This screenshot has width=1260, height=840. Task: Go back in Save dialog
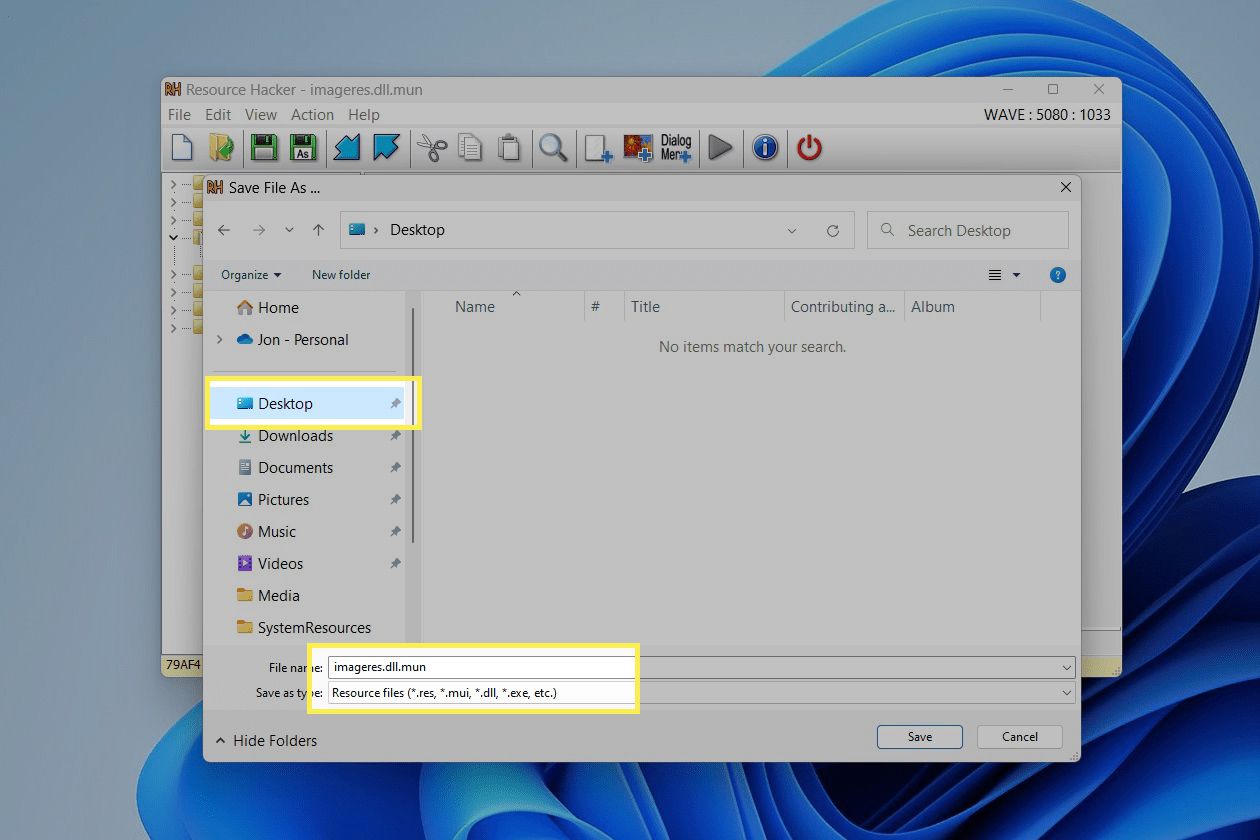click(x=224, y=230)
